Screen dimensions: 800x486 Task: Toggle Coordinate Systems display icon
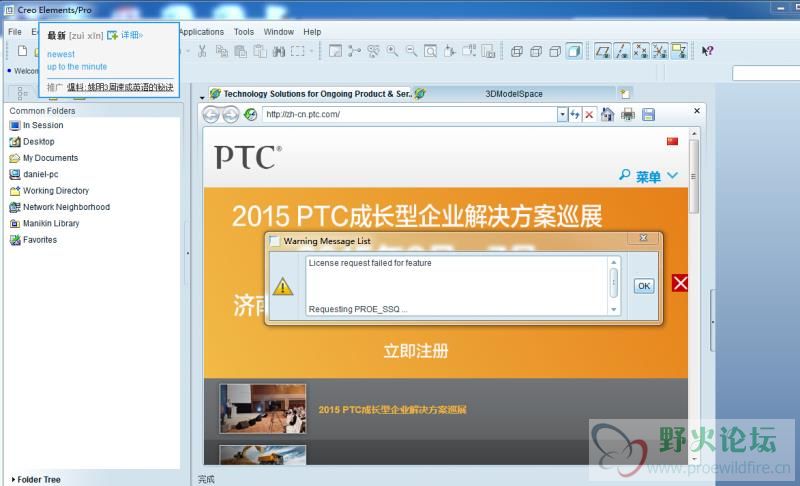coord(660,50)
